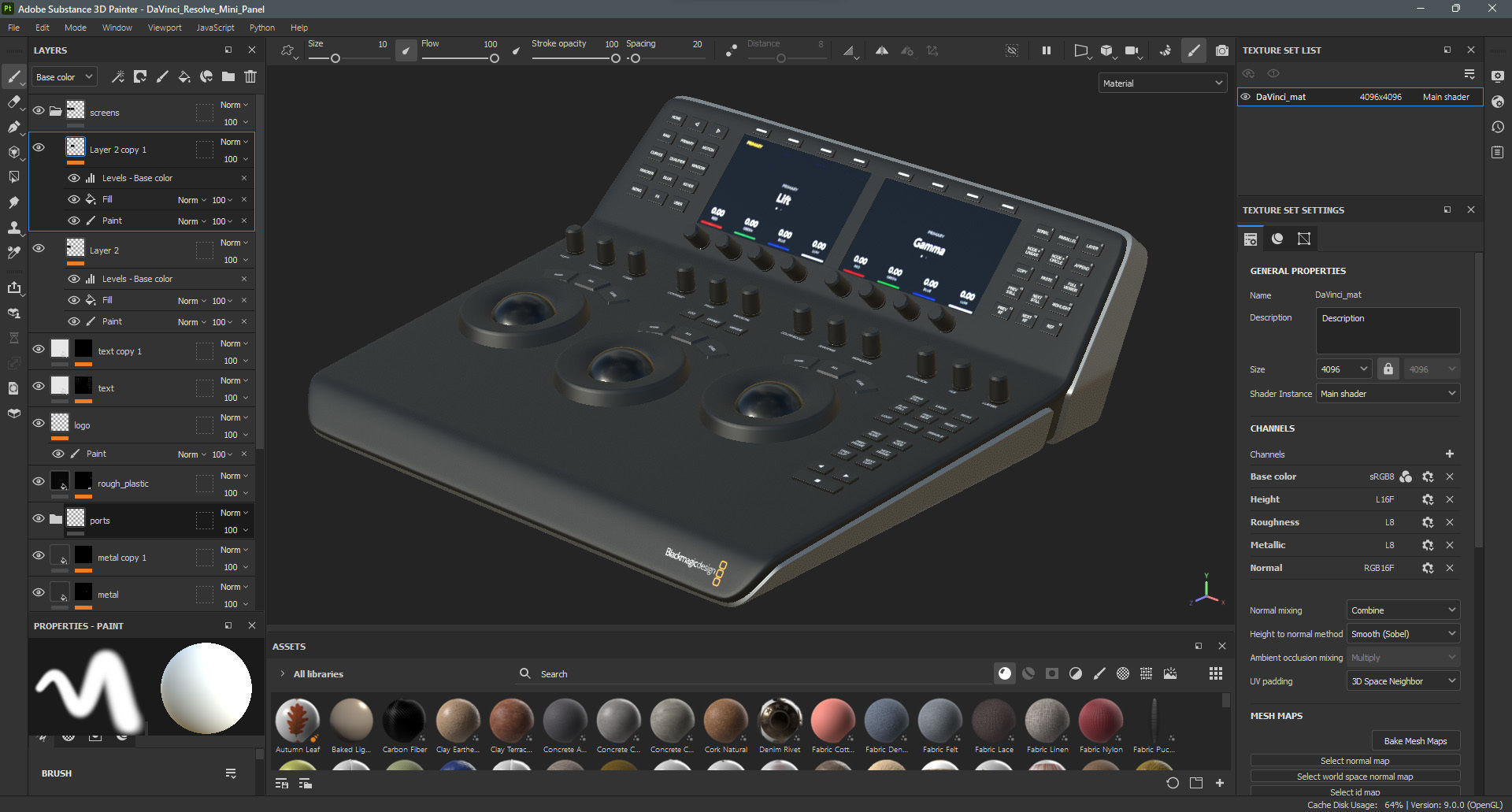Open the Base color channel dropdown
1512x812 pixels.
tap(65, 76)
